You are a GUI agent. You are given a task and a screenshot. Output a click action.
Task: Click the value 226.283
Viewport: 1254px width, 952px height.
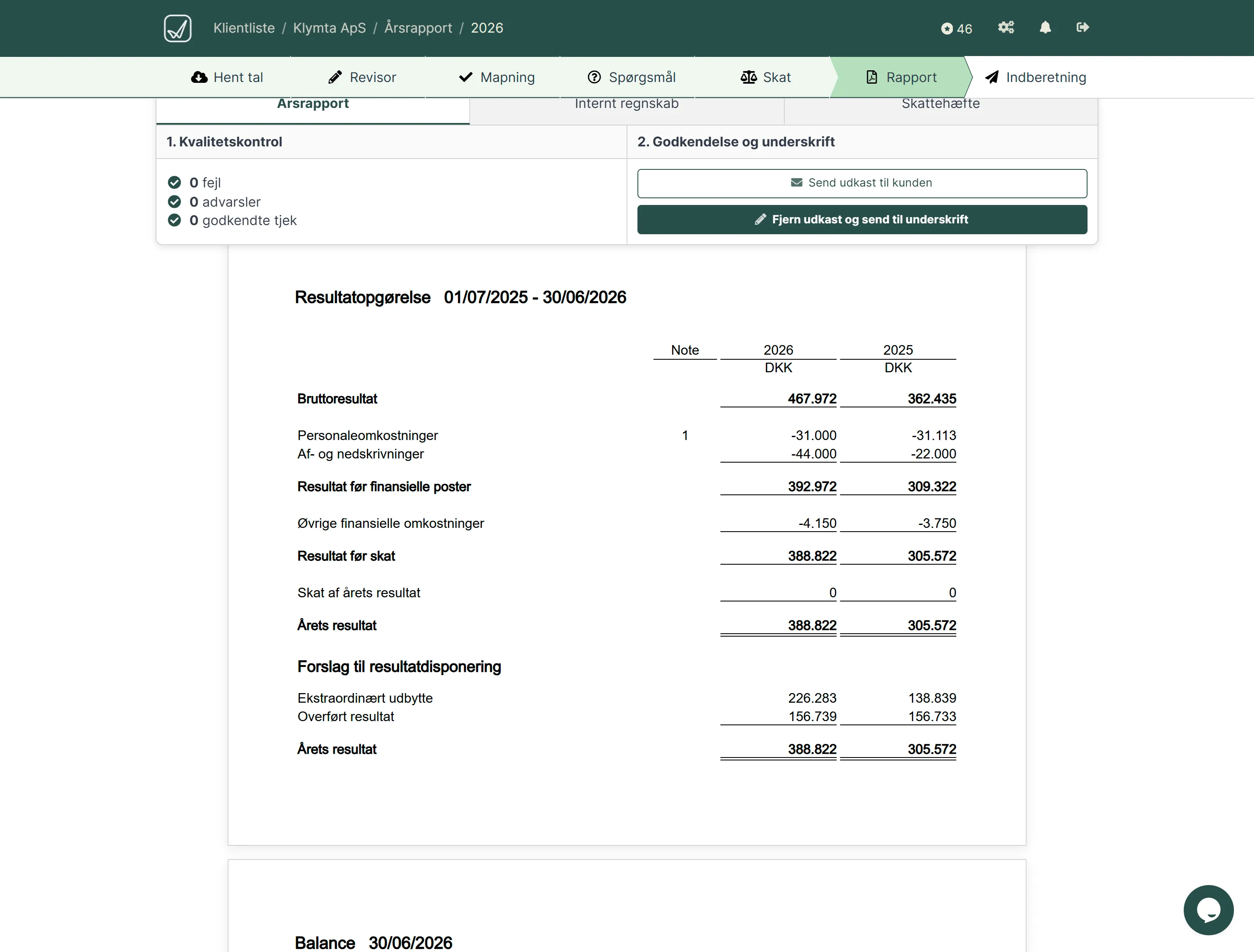(812, 698)
